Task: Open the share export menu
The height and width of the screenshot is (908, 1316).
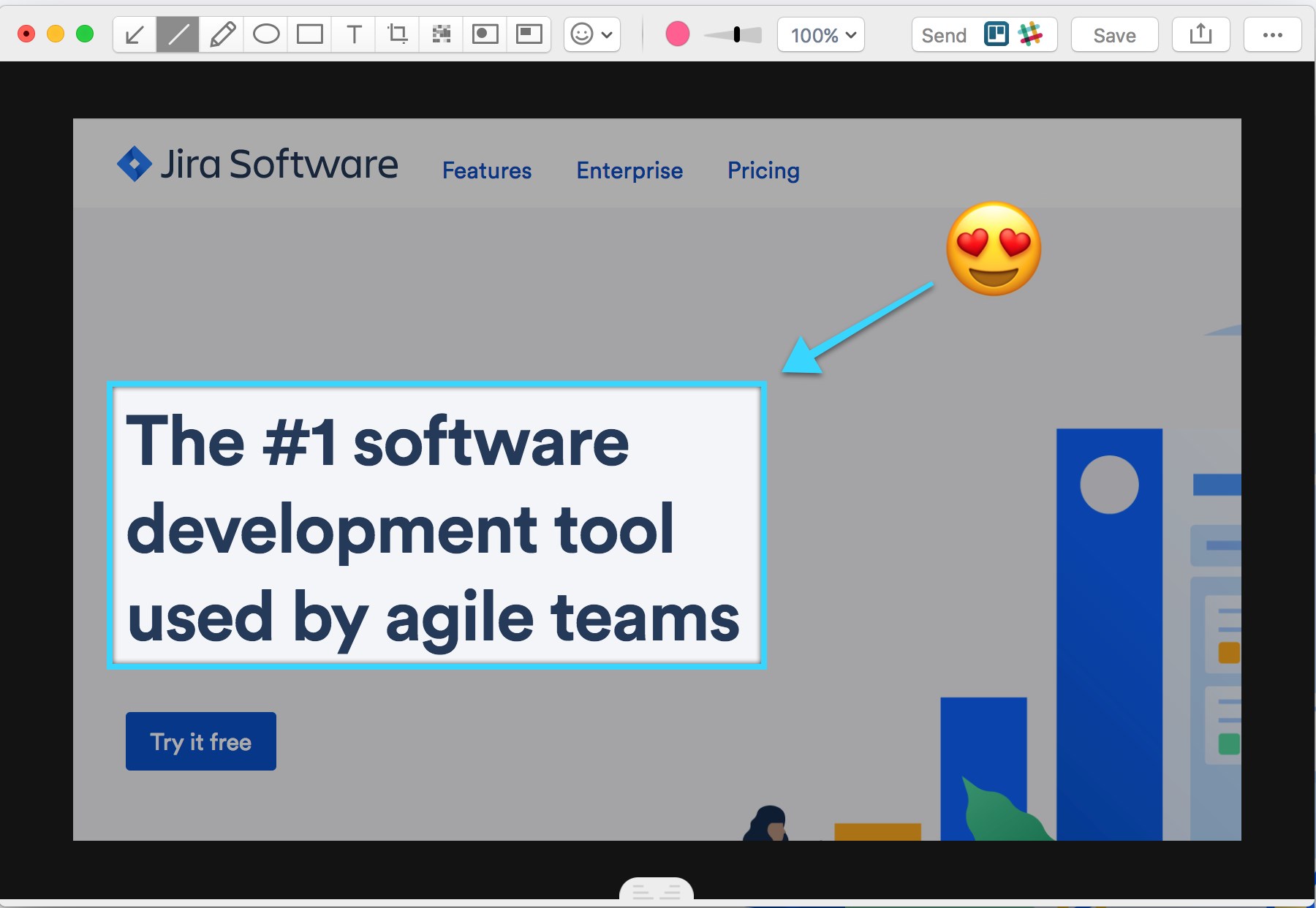Action: 1200,35
